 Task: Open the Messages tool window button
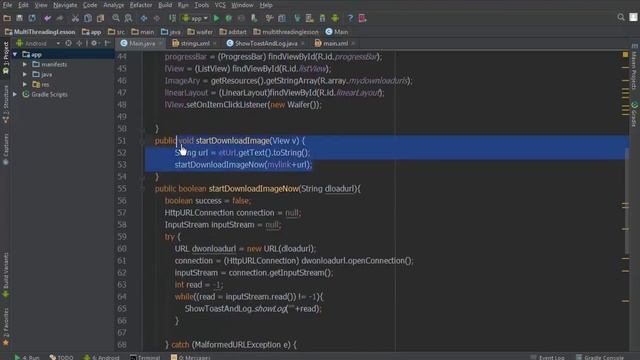190,357
